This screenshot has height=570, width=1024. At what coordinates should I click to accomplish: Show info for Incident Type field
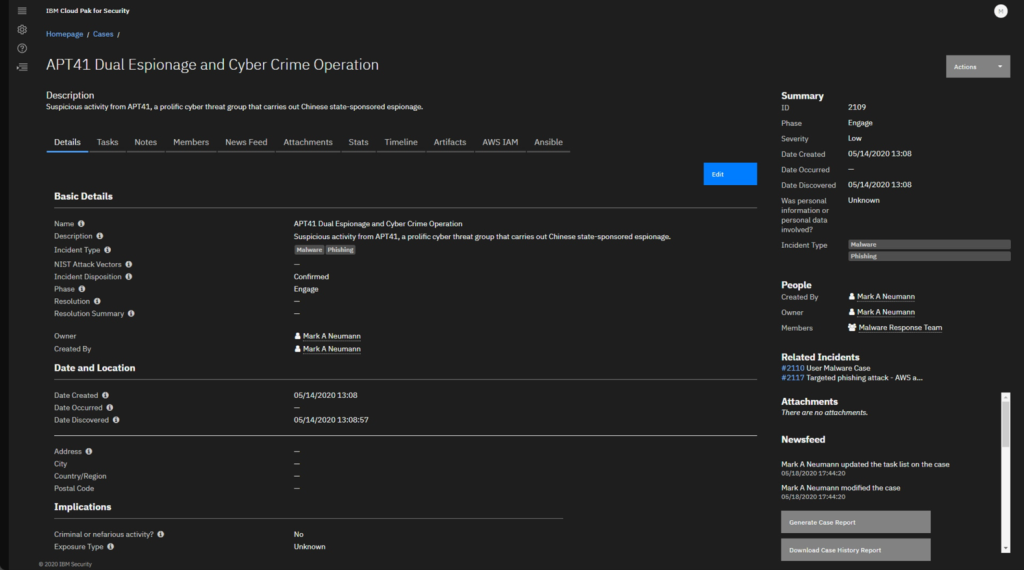[x=107, y=250]
